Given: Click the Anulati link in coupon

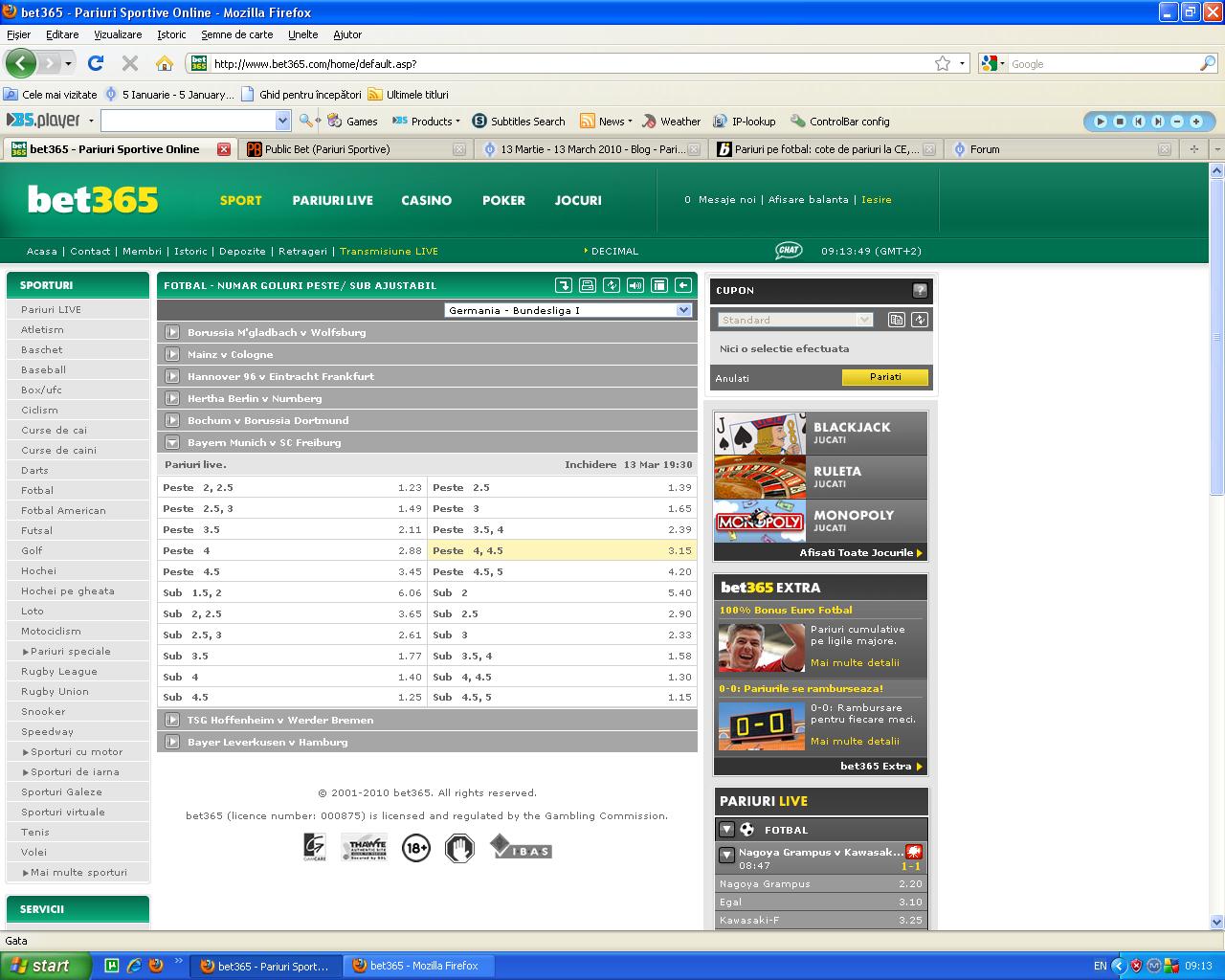Looking at the screenshot, I should click(x=732, y=378).
